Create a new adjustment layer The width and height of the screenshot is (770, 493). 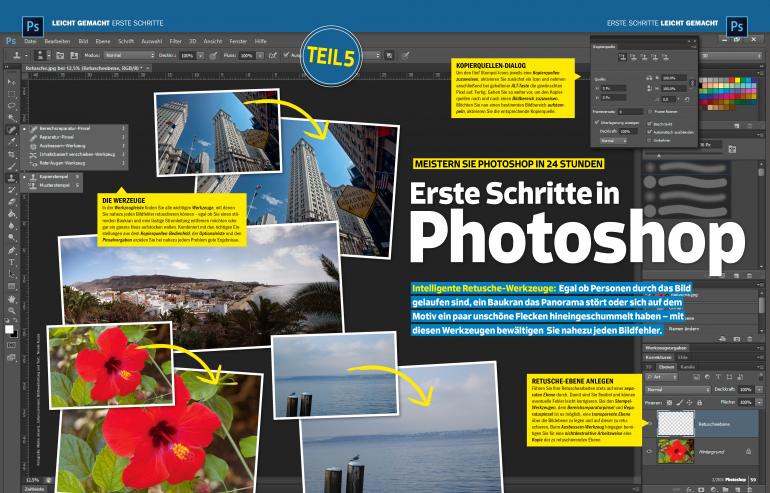[714, 489]
